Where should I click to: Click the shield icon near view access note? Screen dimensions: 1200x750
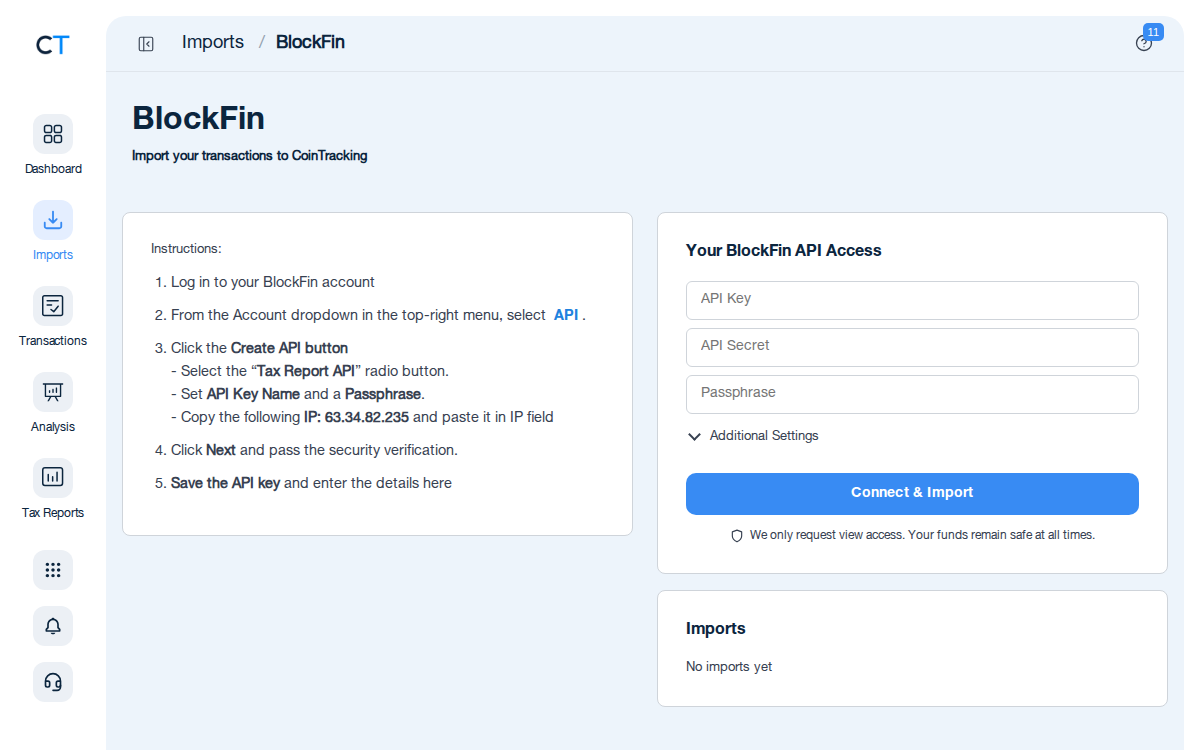point(737,536)
